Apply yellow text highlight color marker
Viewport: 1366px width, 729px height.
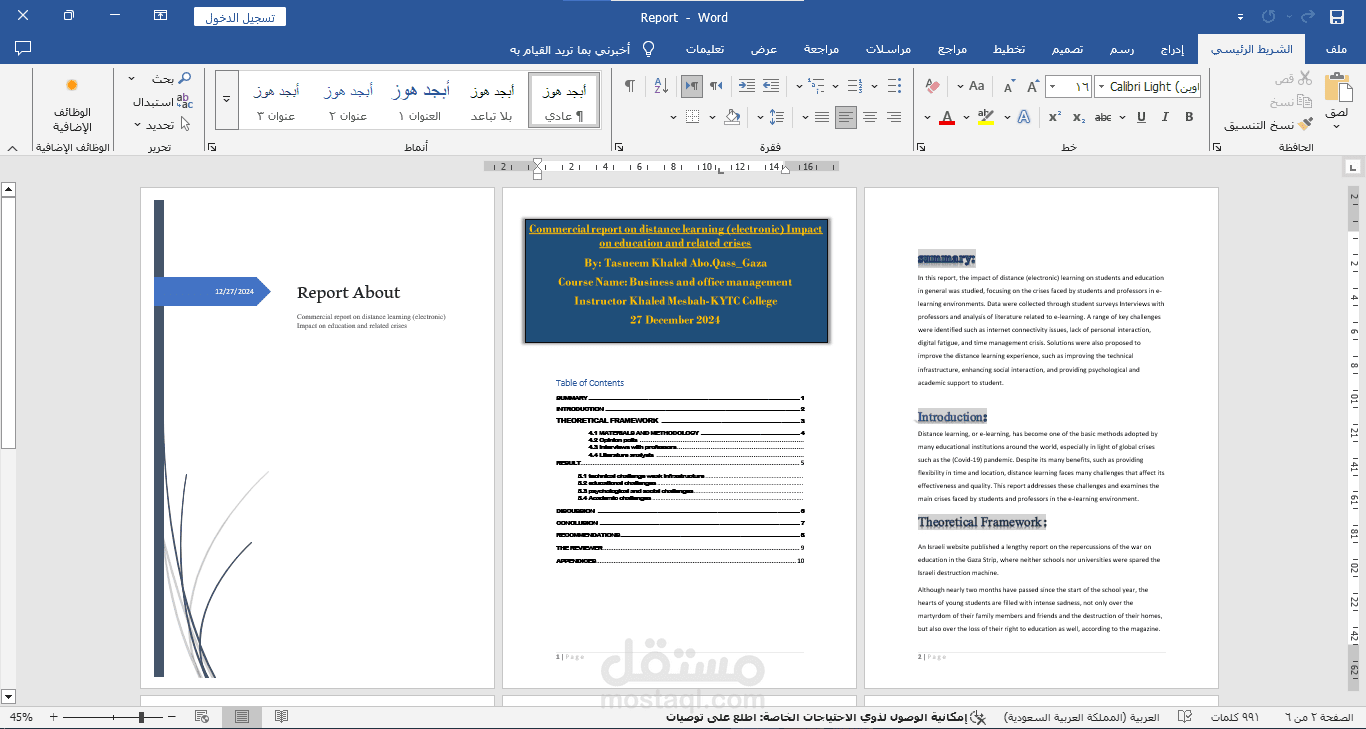(x=986, y=117)
